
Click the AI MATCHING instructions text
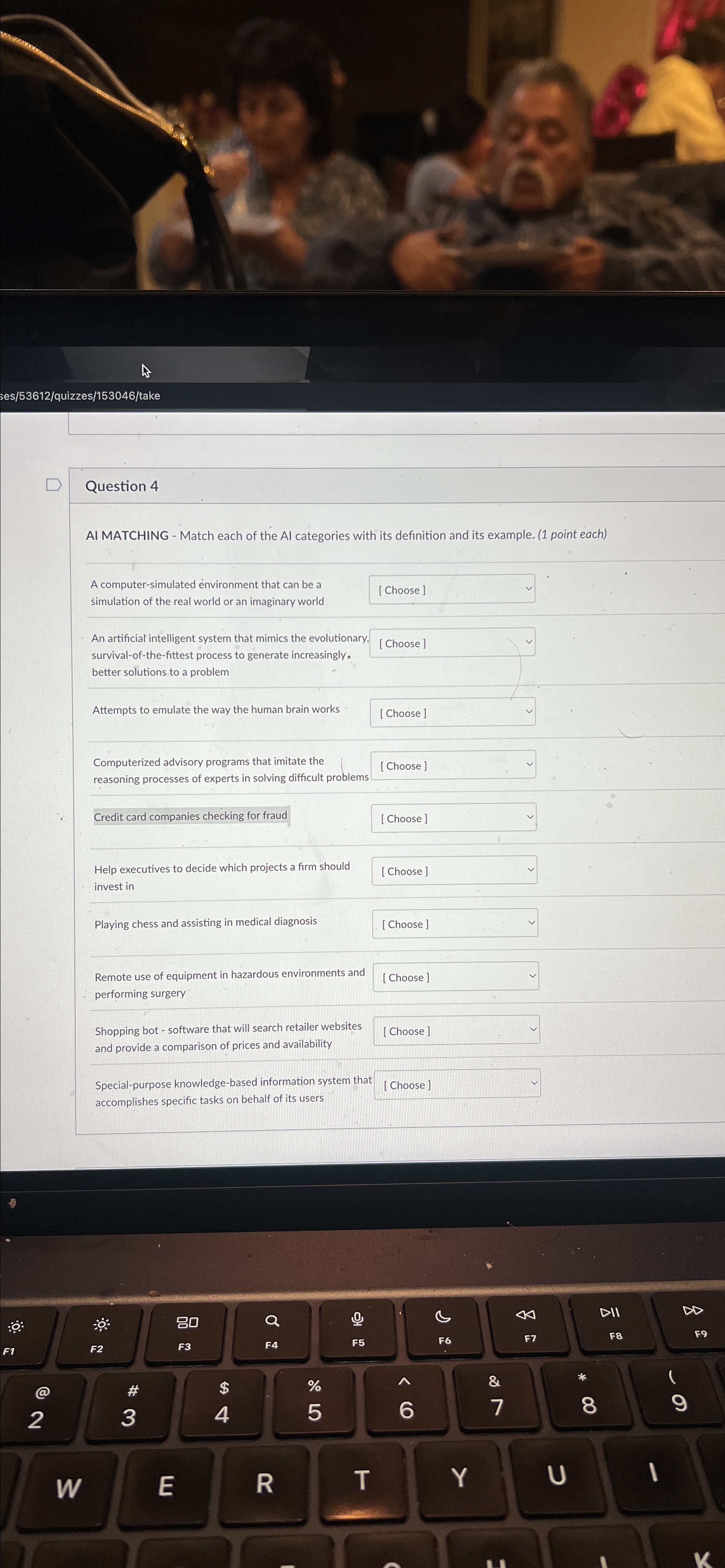pos(346,535)
